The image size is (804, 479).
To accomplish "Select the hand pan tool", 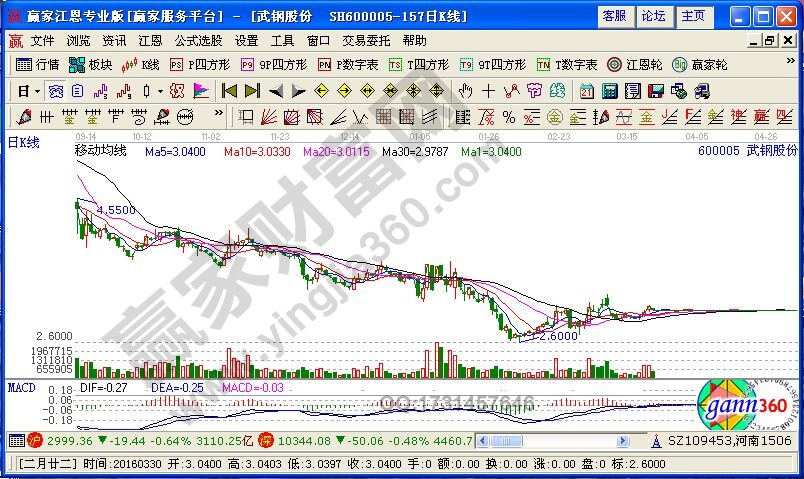I will (464, 90).
